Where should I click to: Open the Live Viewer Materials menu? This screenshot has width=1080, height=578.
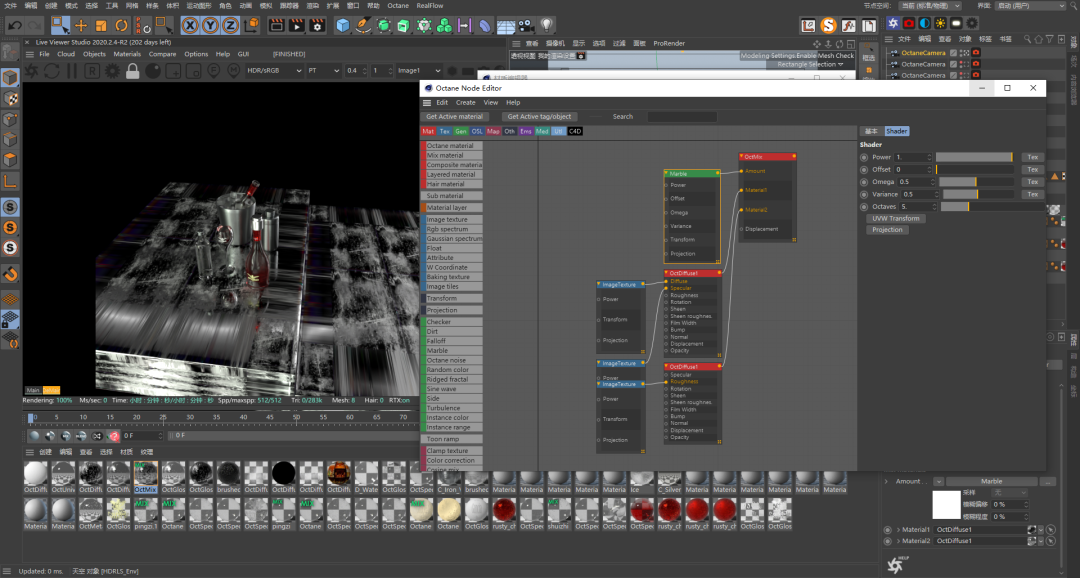127,54
